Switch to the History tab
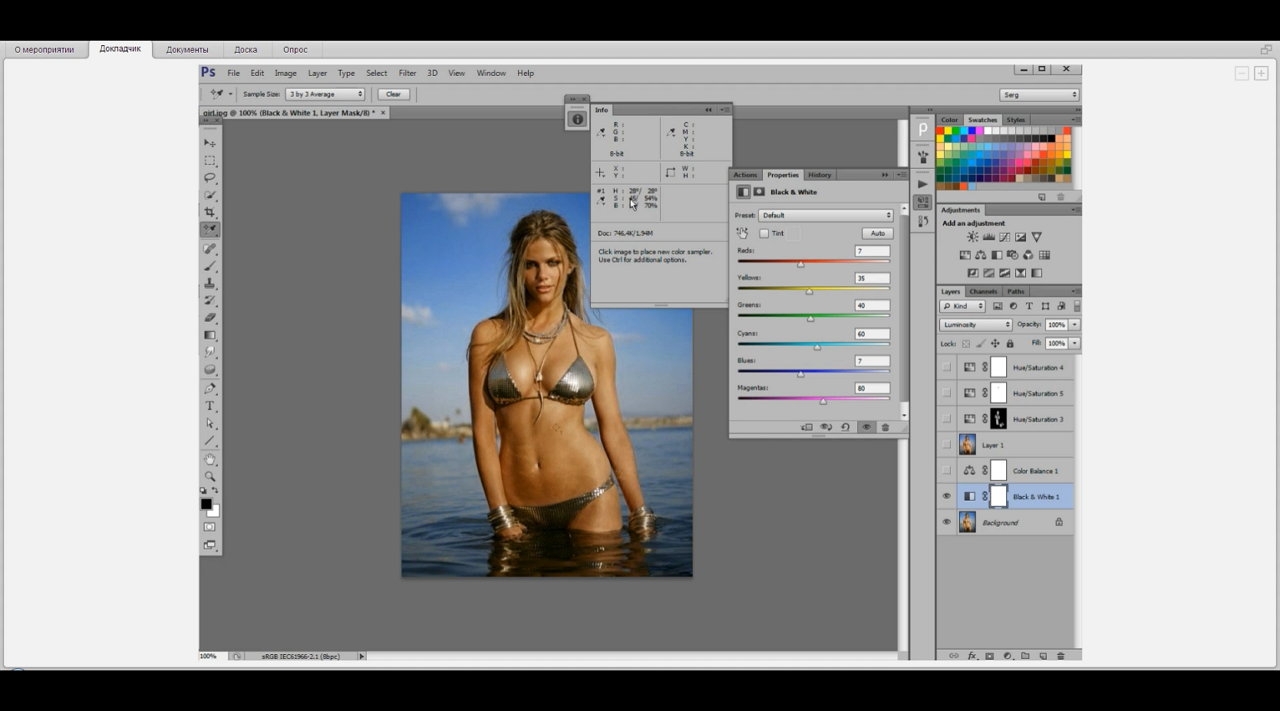1280x711 pixels. pyautogui.click(x=820, y=175)
